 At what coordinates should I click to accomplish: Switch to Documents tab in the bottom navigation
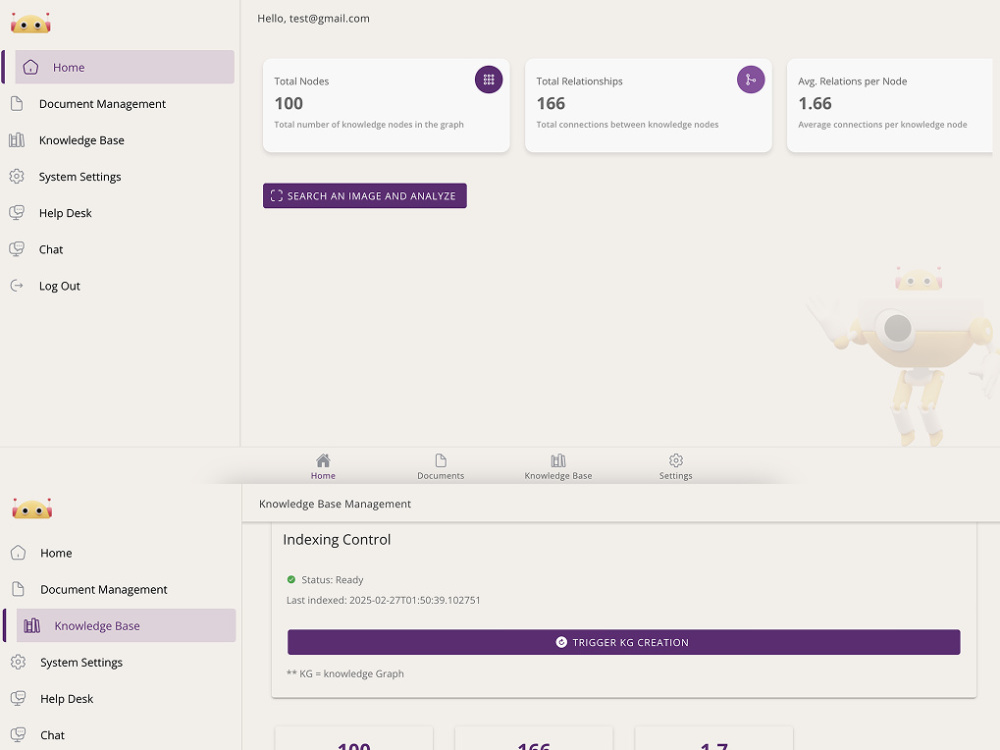(x=441, y=467)
